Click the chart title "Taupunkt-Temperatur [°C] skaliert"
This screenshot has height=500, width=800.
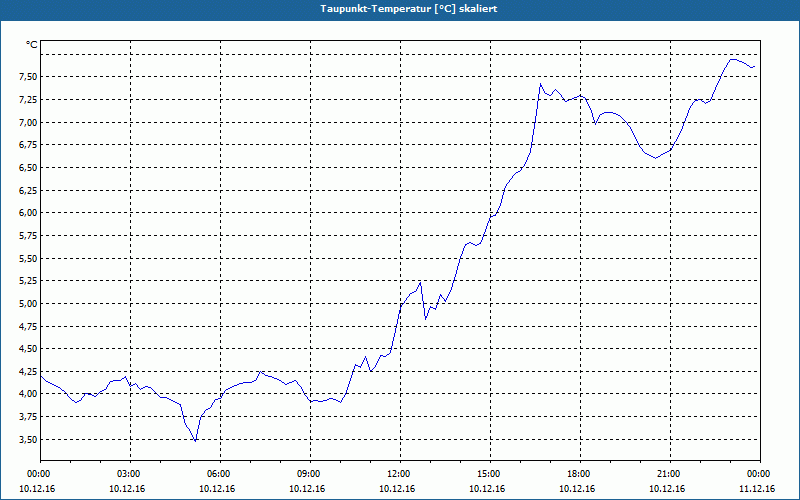[409, 9]
